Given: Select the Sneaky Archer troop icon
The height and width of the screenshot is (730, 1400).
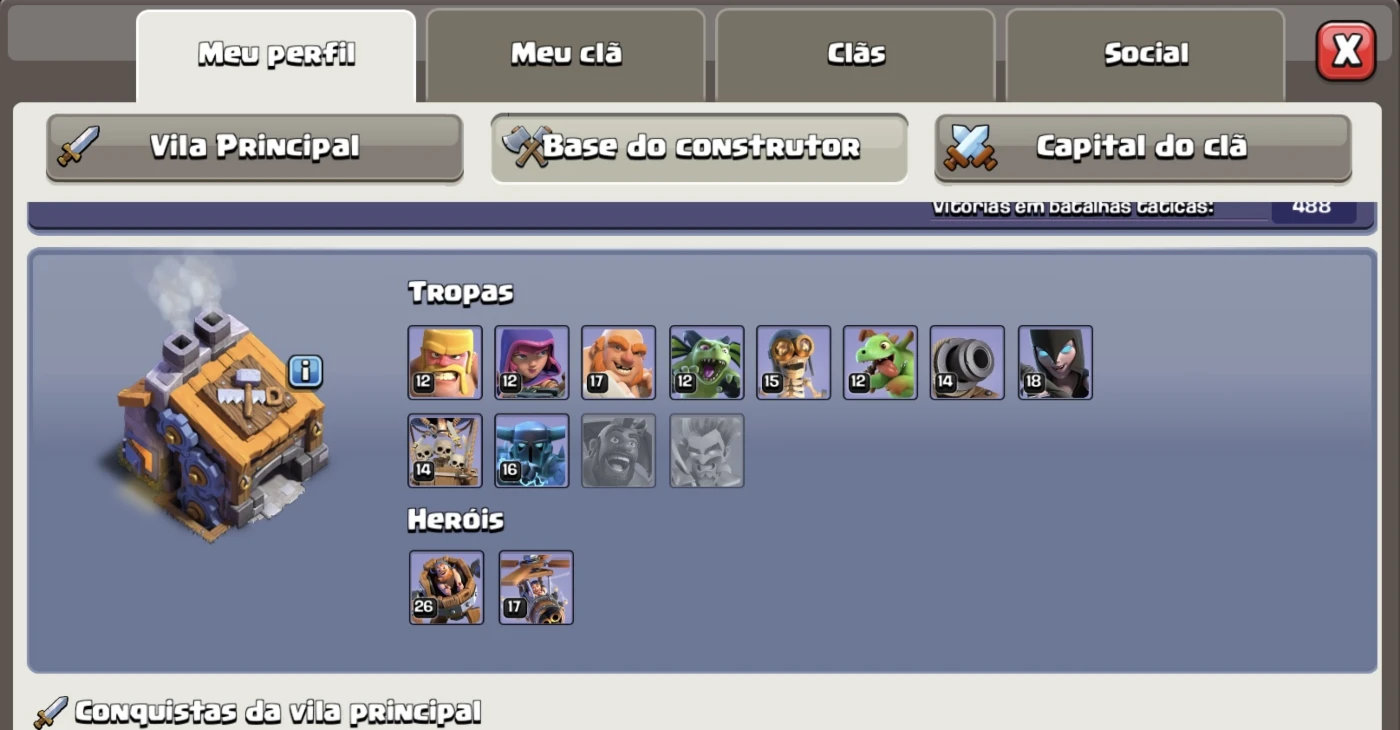Looking at the screenshot, I should click(532, 362).
